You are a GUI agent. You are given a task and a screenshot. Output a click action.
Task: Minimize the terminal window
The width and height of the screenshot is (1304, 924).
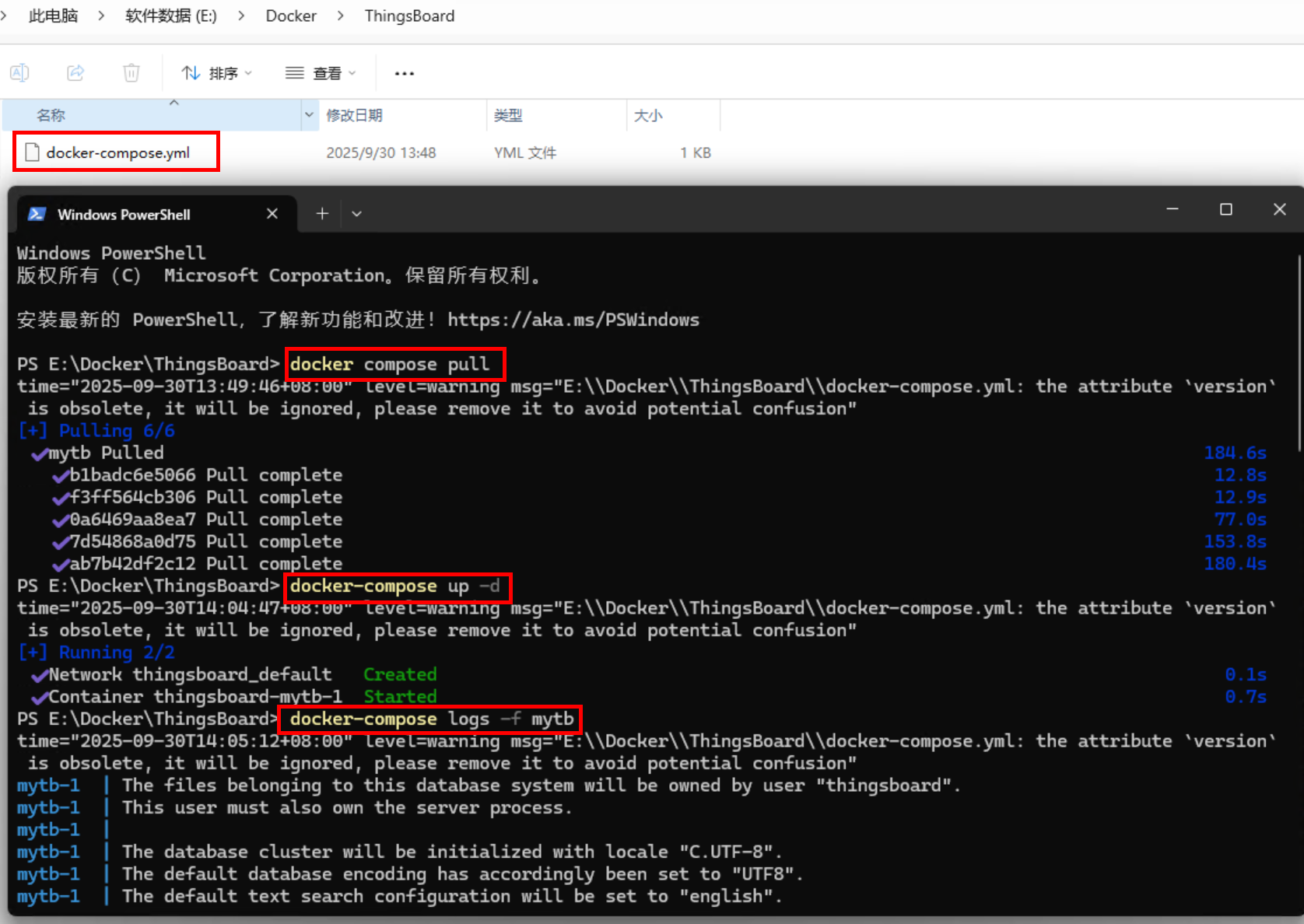1173,209
